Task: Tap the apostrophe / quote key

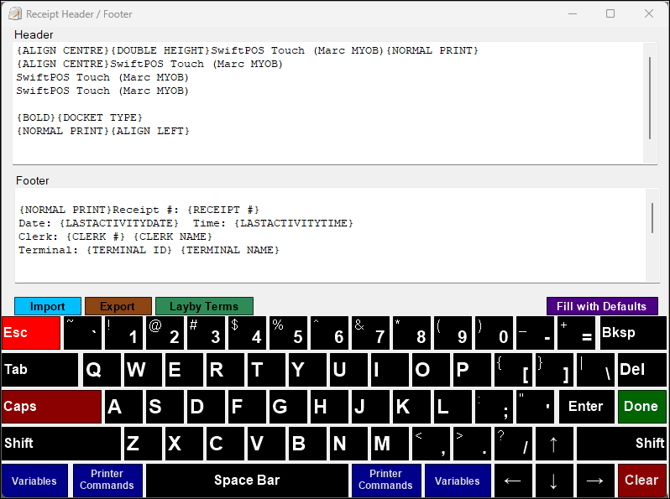Action: pos(535,406)
